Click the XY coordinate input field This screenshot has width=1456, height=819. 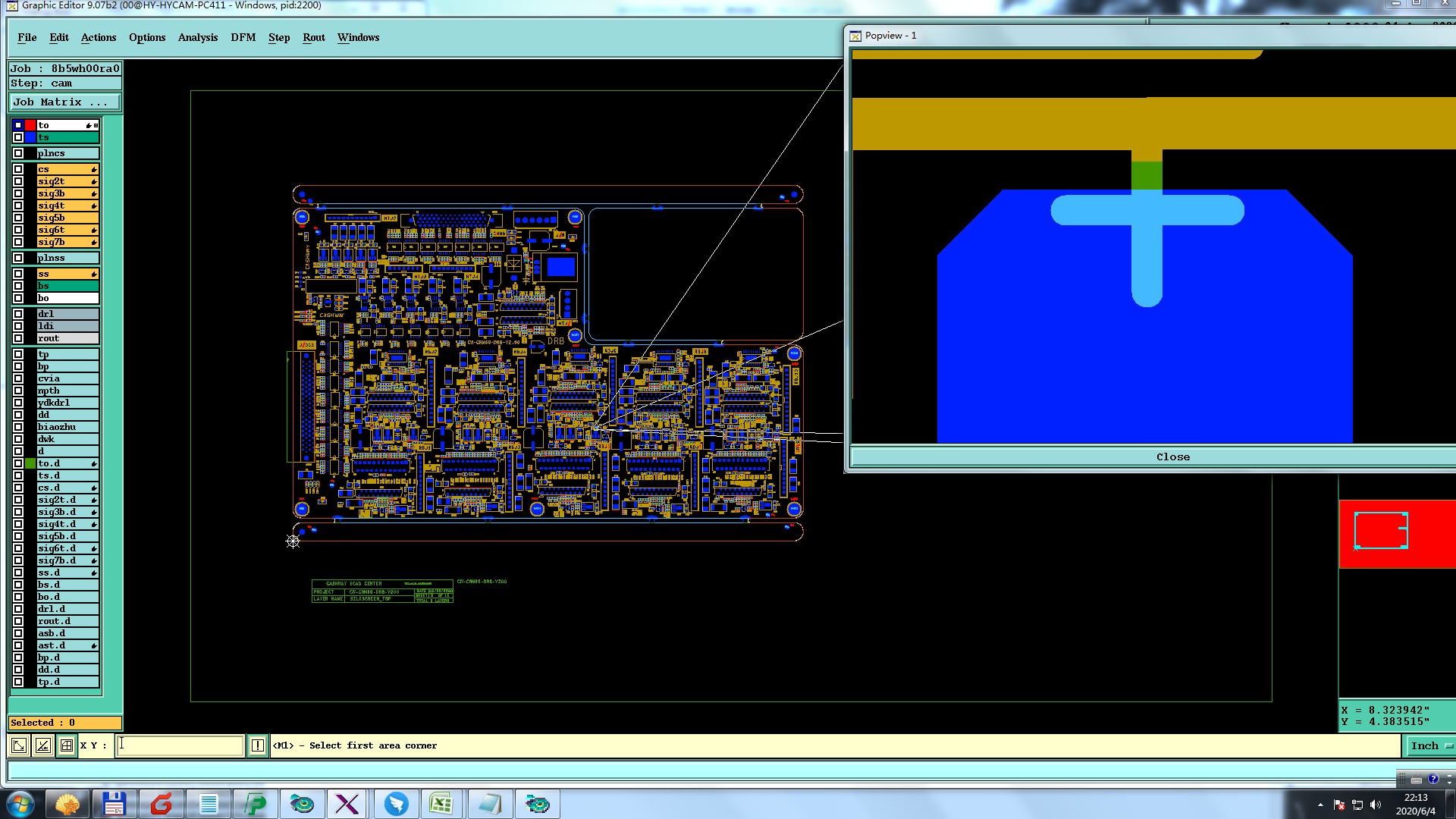180,745
